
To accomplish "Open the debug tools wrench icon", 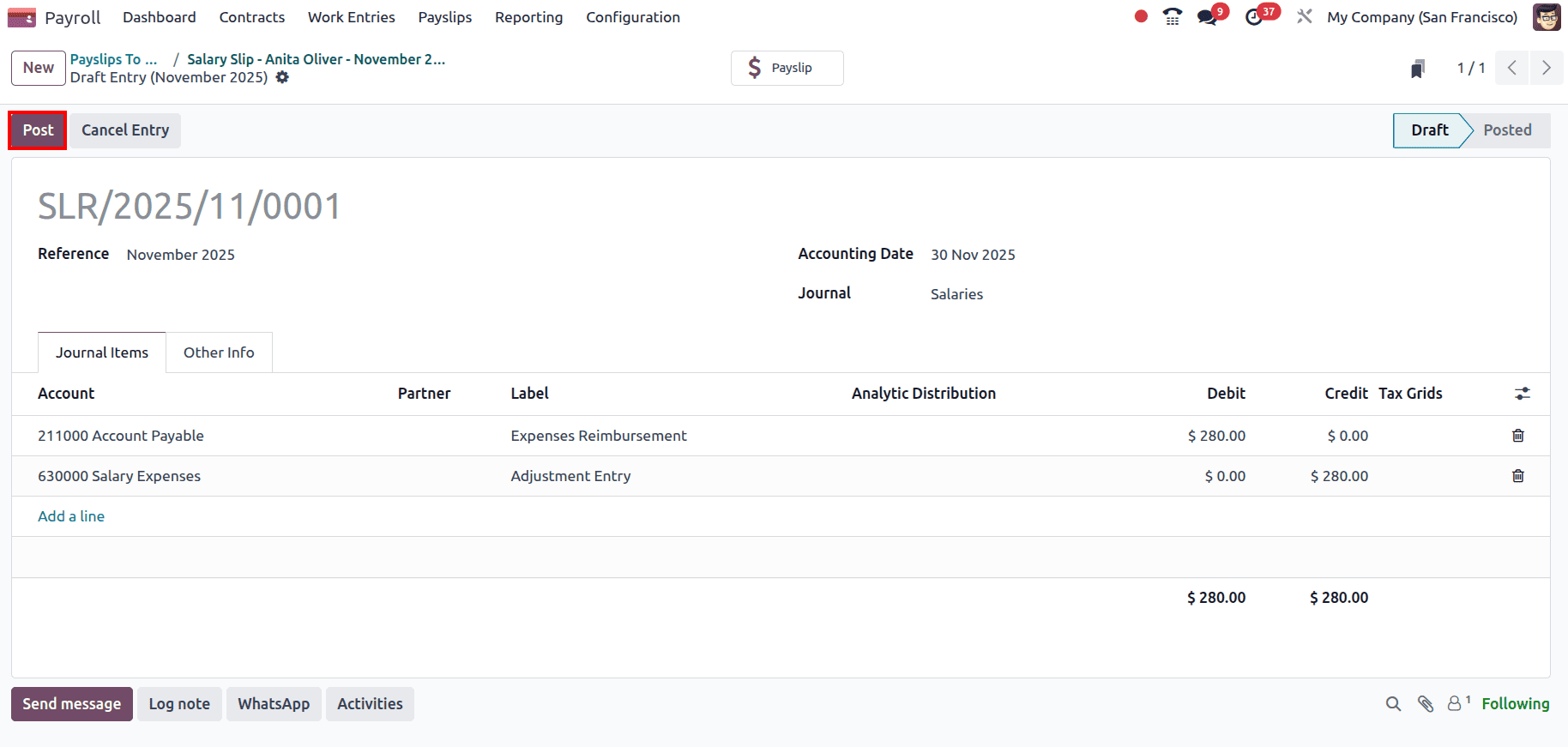I will pos(1305,16).
